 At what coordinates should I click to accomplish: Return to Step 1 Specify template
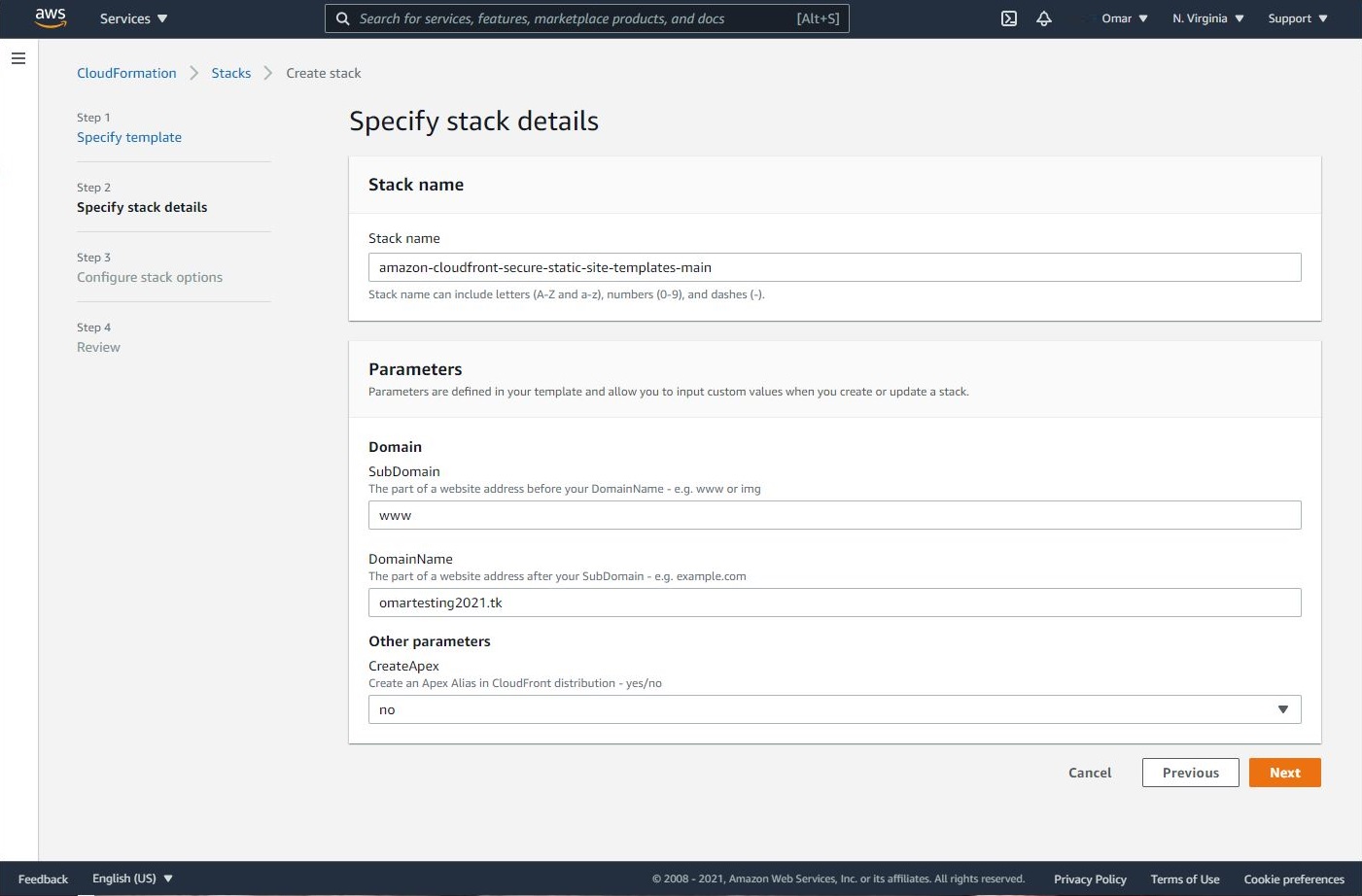(x=129, y=137)
